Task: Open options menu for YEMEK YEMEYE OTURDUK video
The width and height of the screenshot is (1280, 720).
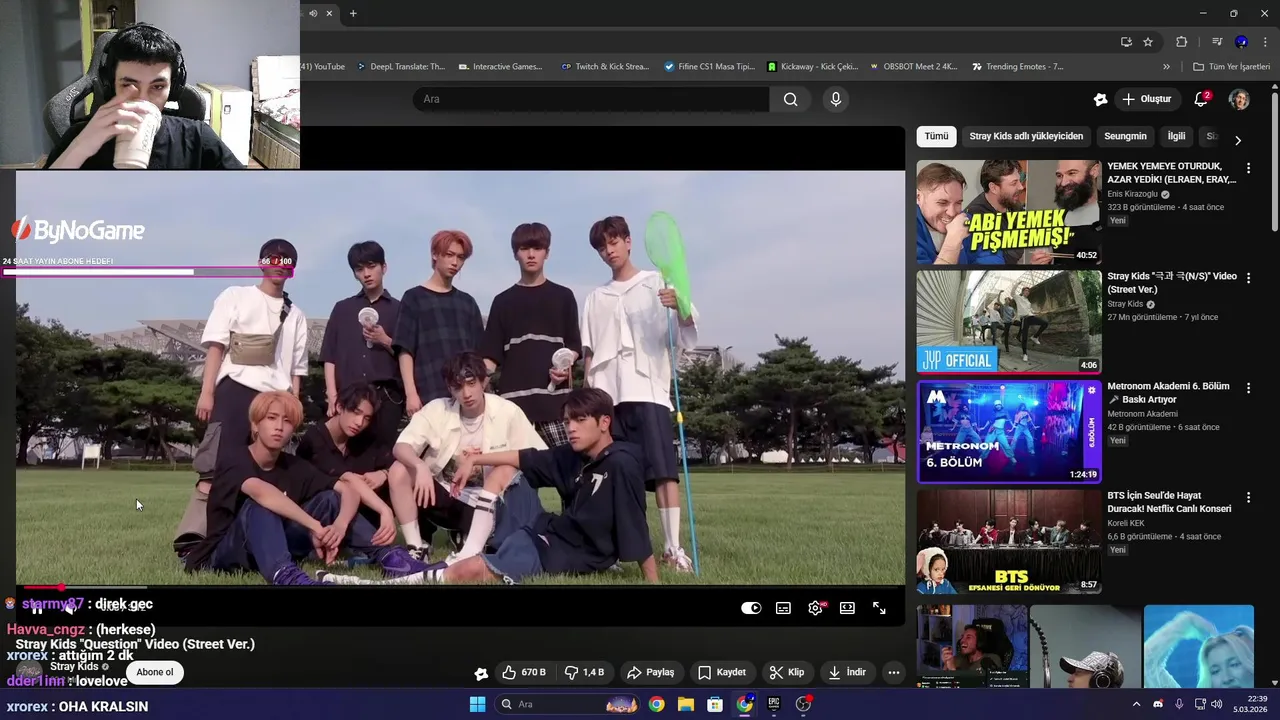Action: click(x=1248, y=168)
